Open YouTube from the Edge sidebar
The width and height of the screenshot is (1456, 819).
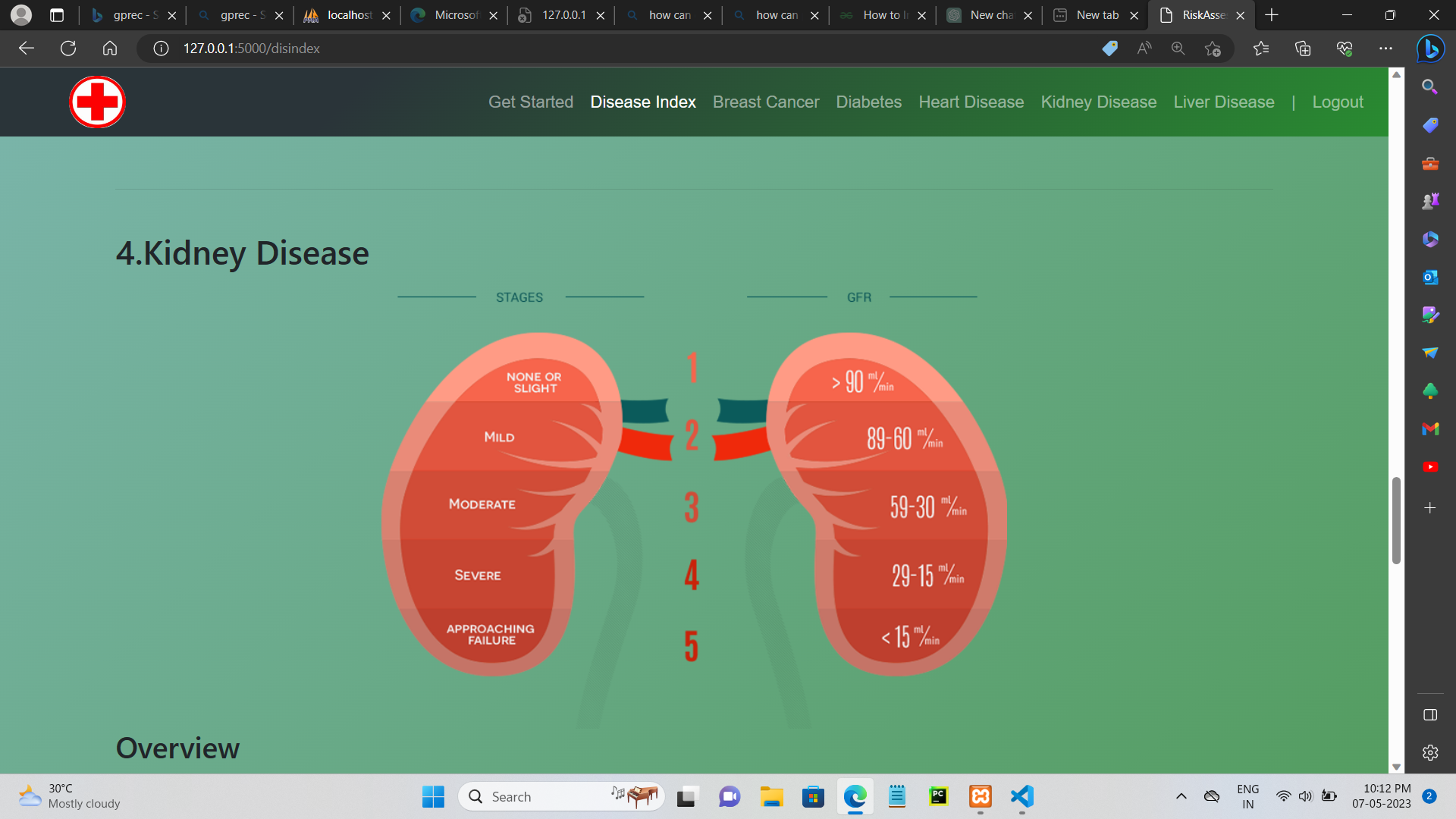[1430, 466]
